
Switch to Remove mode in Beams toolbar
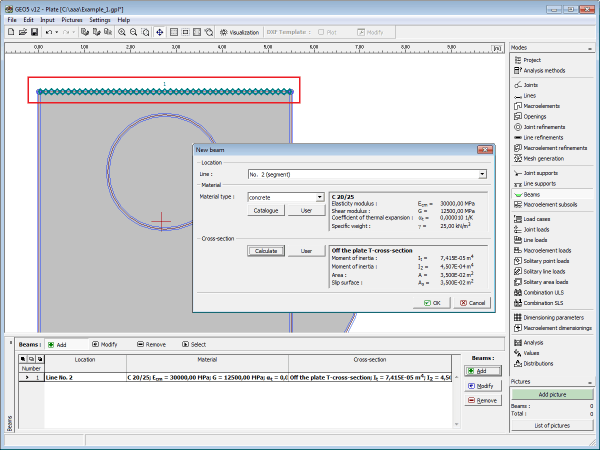(151, 344)
